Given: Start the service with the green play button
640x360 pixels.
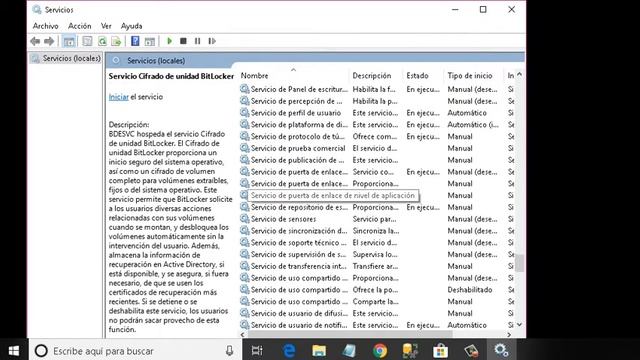Looking at the screenshot, I should (x=169, y=41).
